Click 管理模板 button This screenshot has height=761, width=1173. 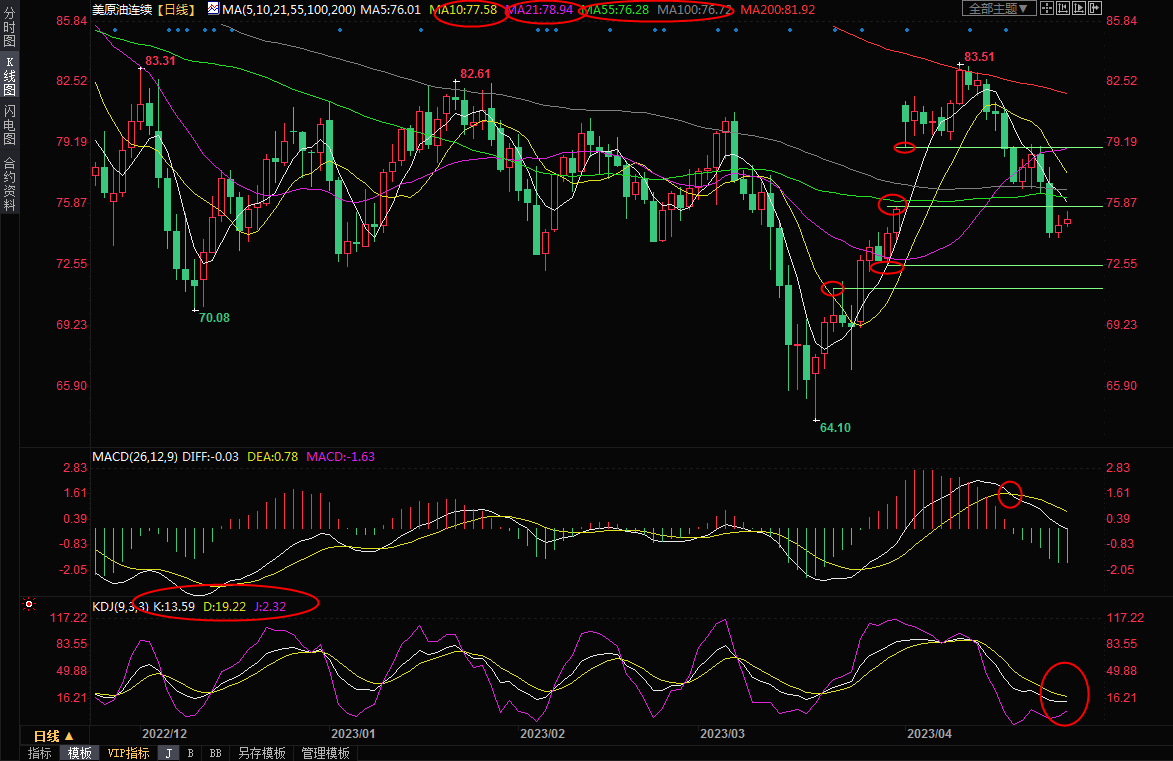pos(325,753)
